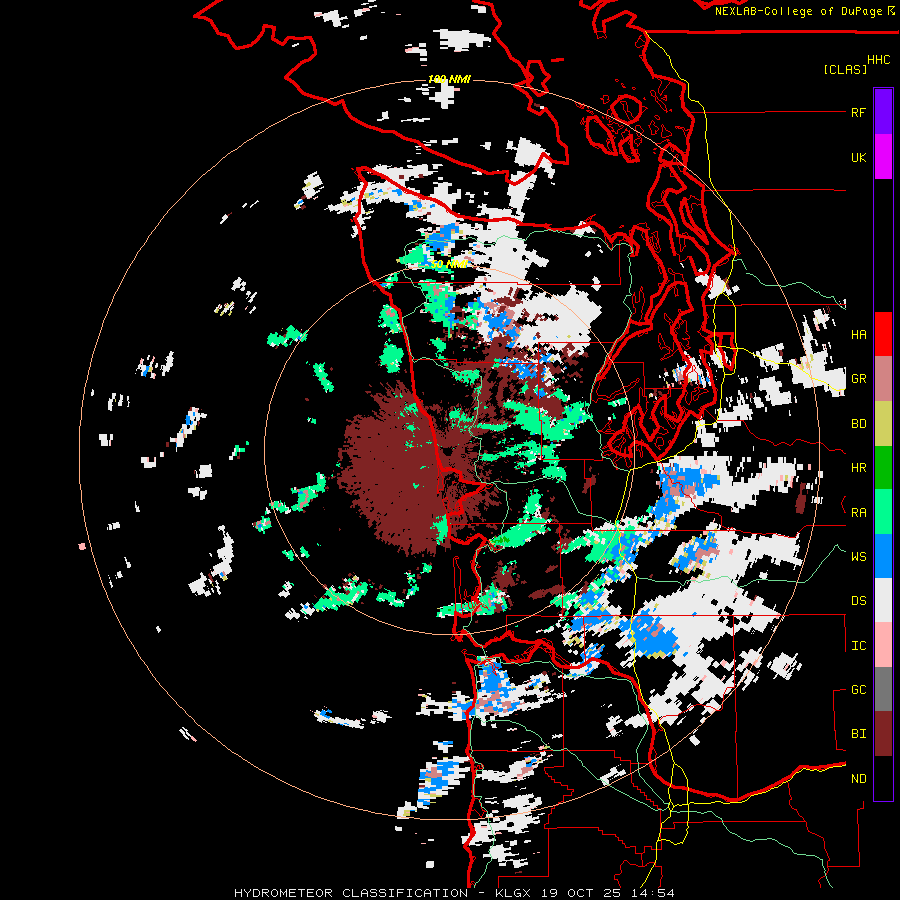900x900 pixels.
Task: Pick the dark green HR legend swatch
Action: click(x=883, y=468)
